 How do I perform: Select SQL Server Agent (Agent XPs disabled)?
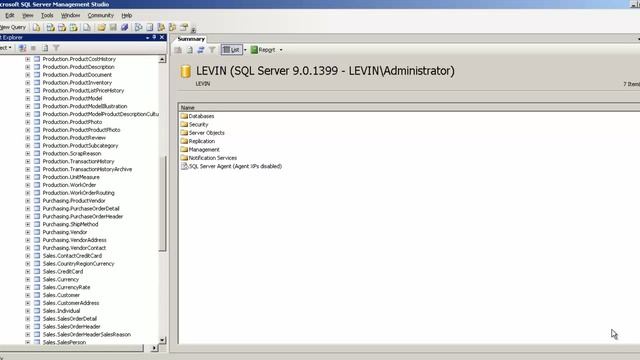click(235, 166)
